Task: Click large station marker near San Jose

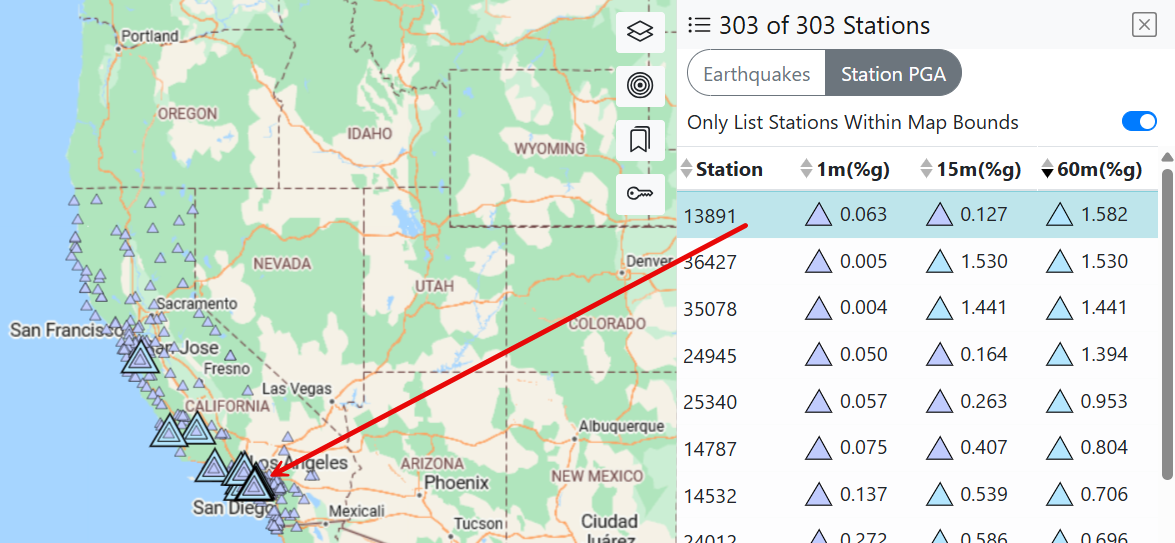Action: tap(139, 357)
